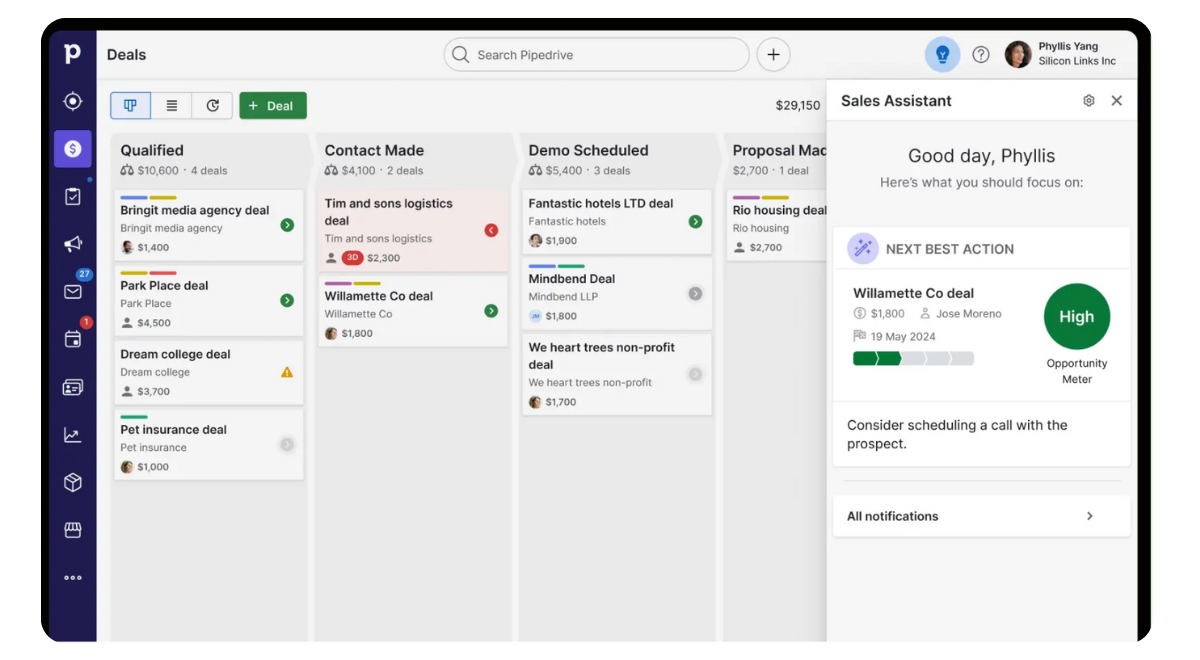Viewport: 1200px width, 660px height.
Task: Open the Leads target icon in sidebar
Action: click(72, 101)
